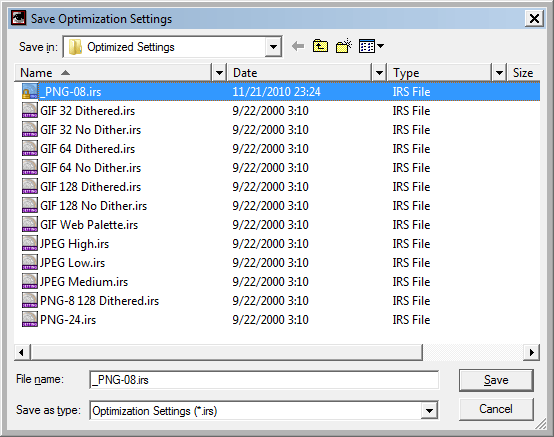
Task: Select the file GIF 32 Dithered.irs
Action: point(88,111)
